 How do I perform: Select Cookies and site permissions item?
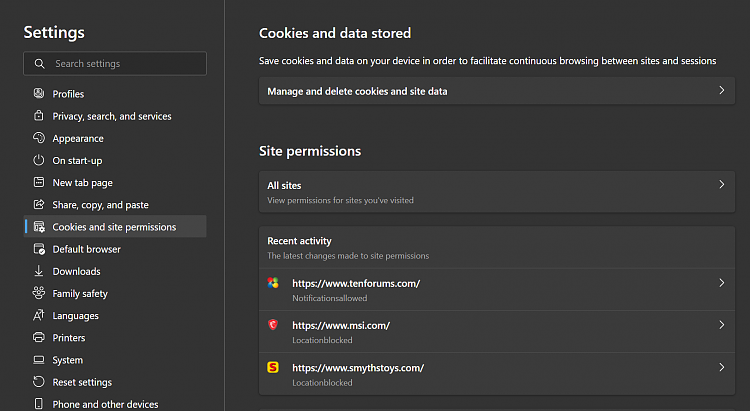pyautogui.click(x=115, y=226)
